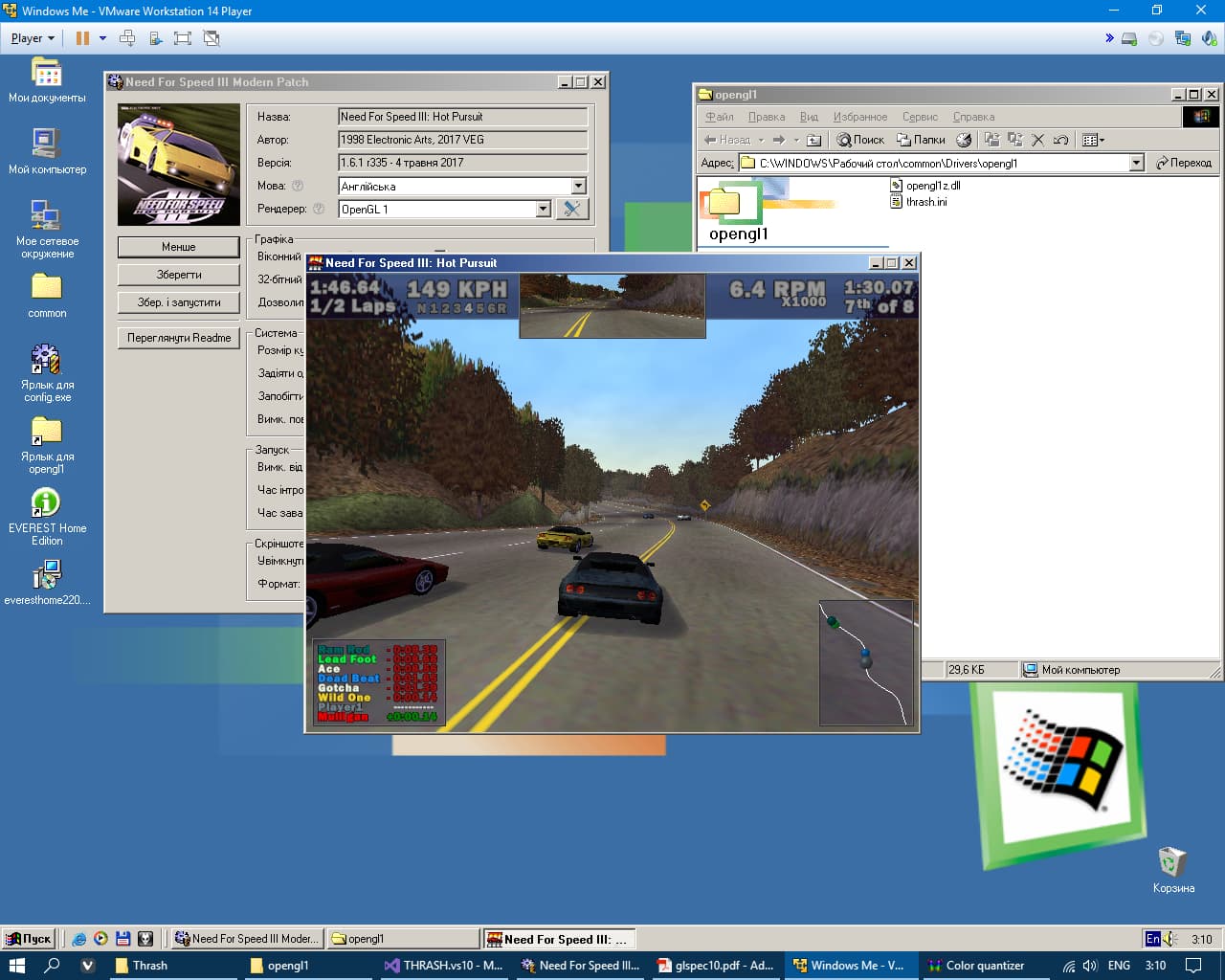This screenshot has height=980, width=1225.
Task: Open the History pane in Explorer toolbar
Action: pos(964,140)
